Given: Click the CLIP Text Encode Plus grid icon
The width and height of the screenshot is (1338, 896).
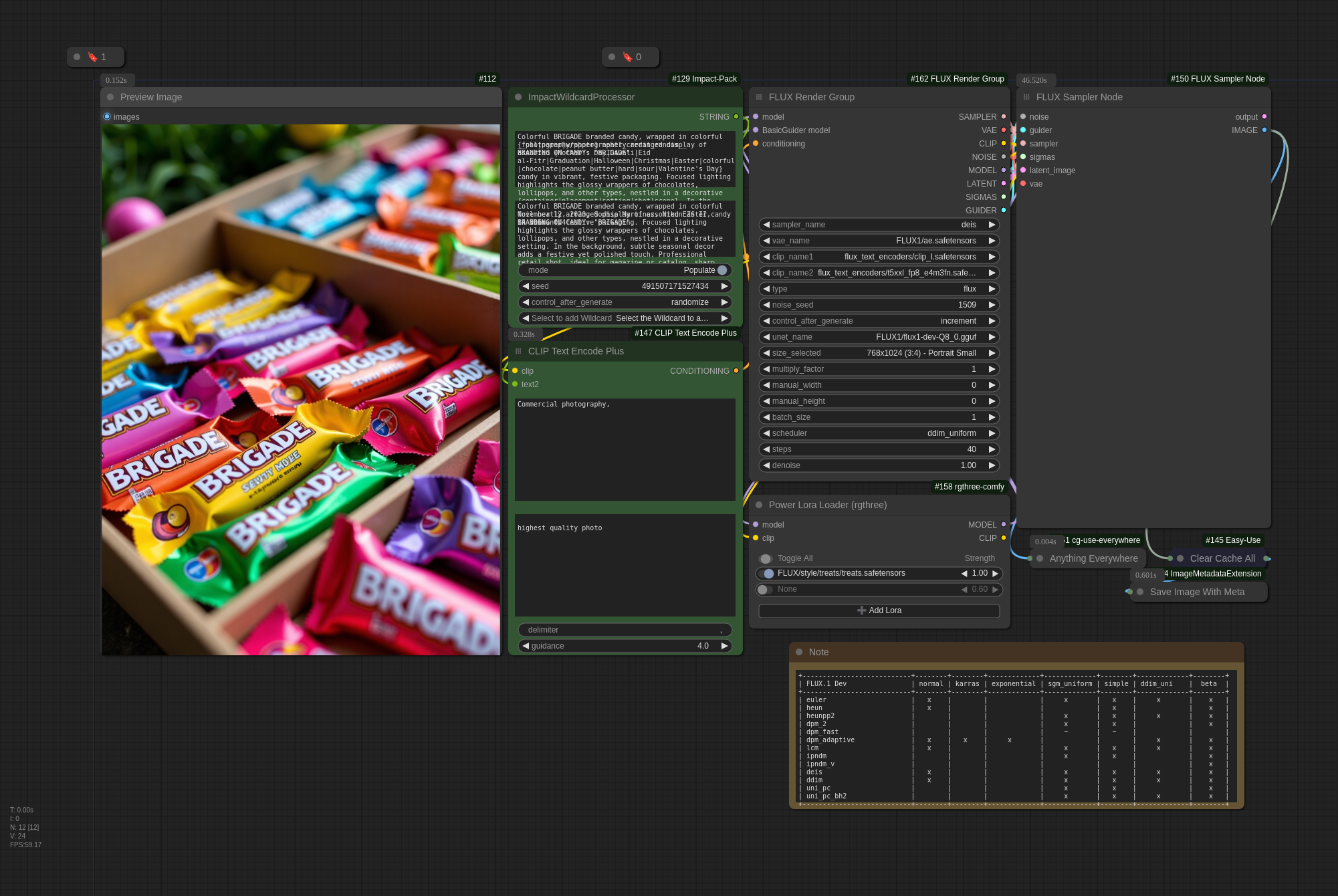Looking at the screenshot, I should 518,351.
